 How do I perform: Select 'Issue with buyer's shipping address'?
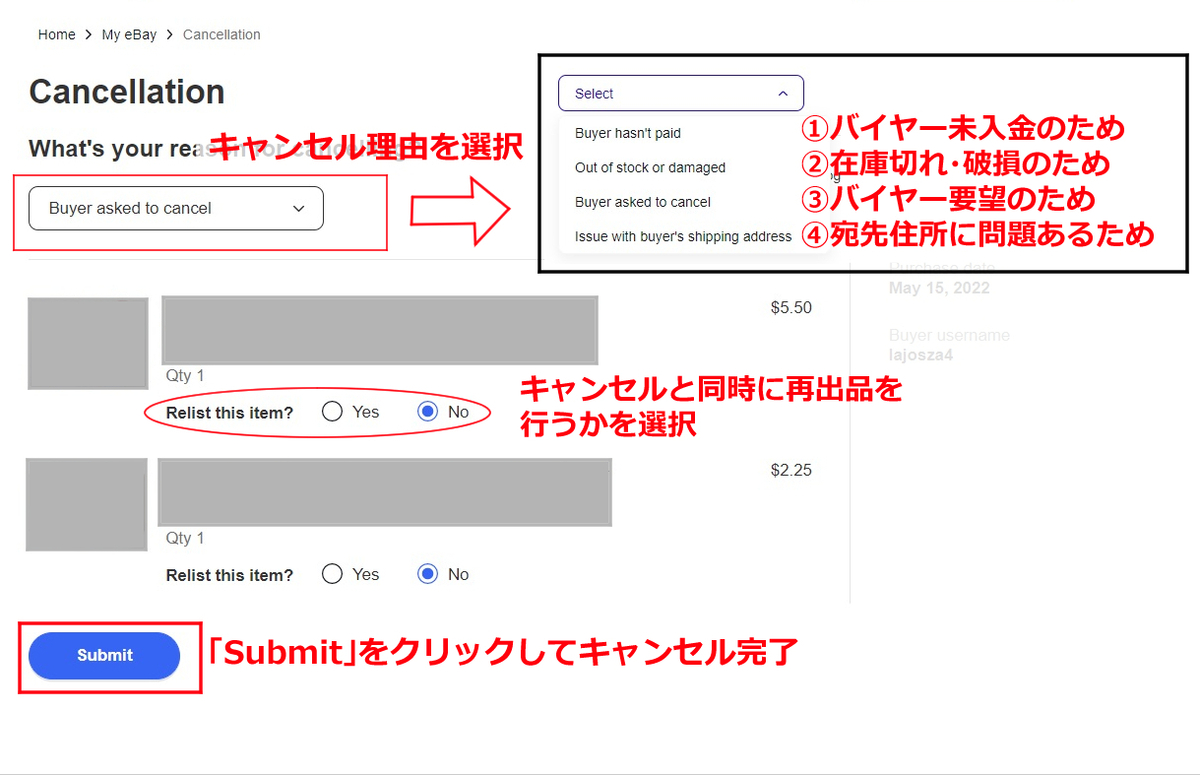(x=682, y=236)
